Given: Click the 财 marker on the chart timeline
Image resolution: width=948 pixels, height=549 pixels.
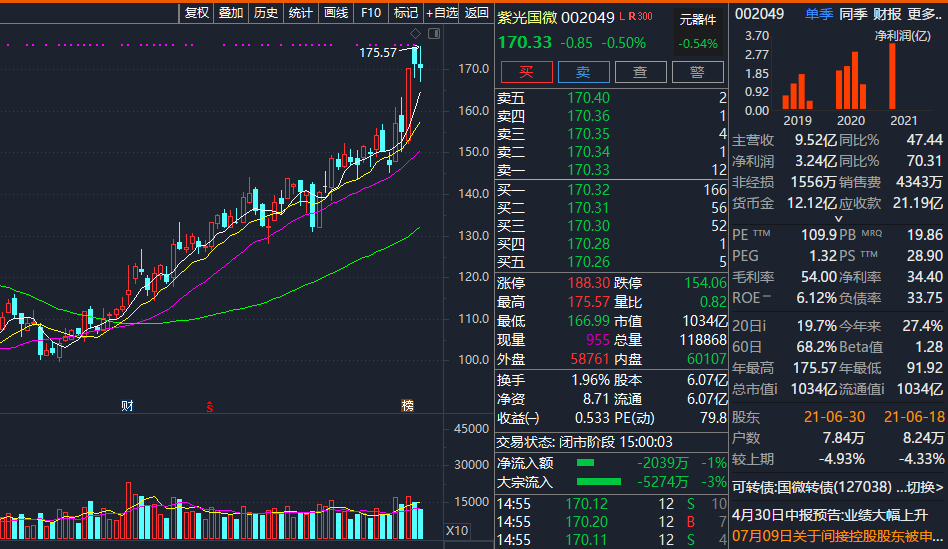Looking at the screenshot, I should click(x=127, y=406).
